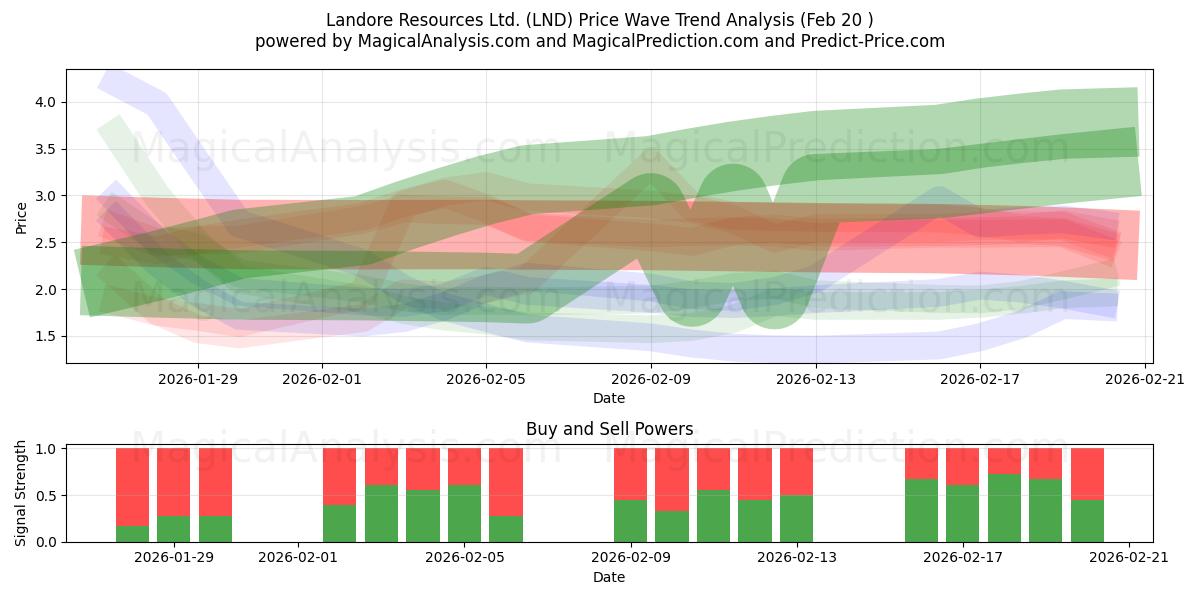Click the 4.0 price axis tick label
Screen dimensions: 1200x600
coord(48,102)
